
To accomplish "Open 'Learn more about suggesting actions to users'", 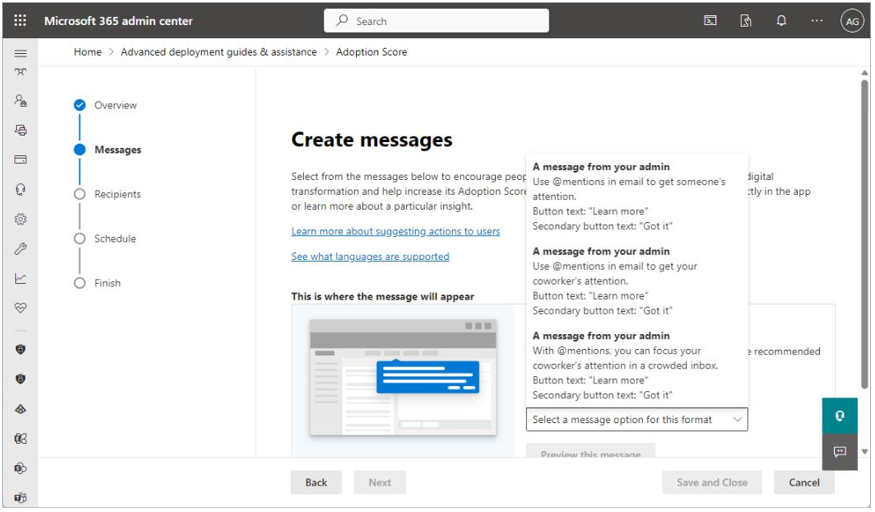I will tap(396, 231).
